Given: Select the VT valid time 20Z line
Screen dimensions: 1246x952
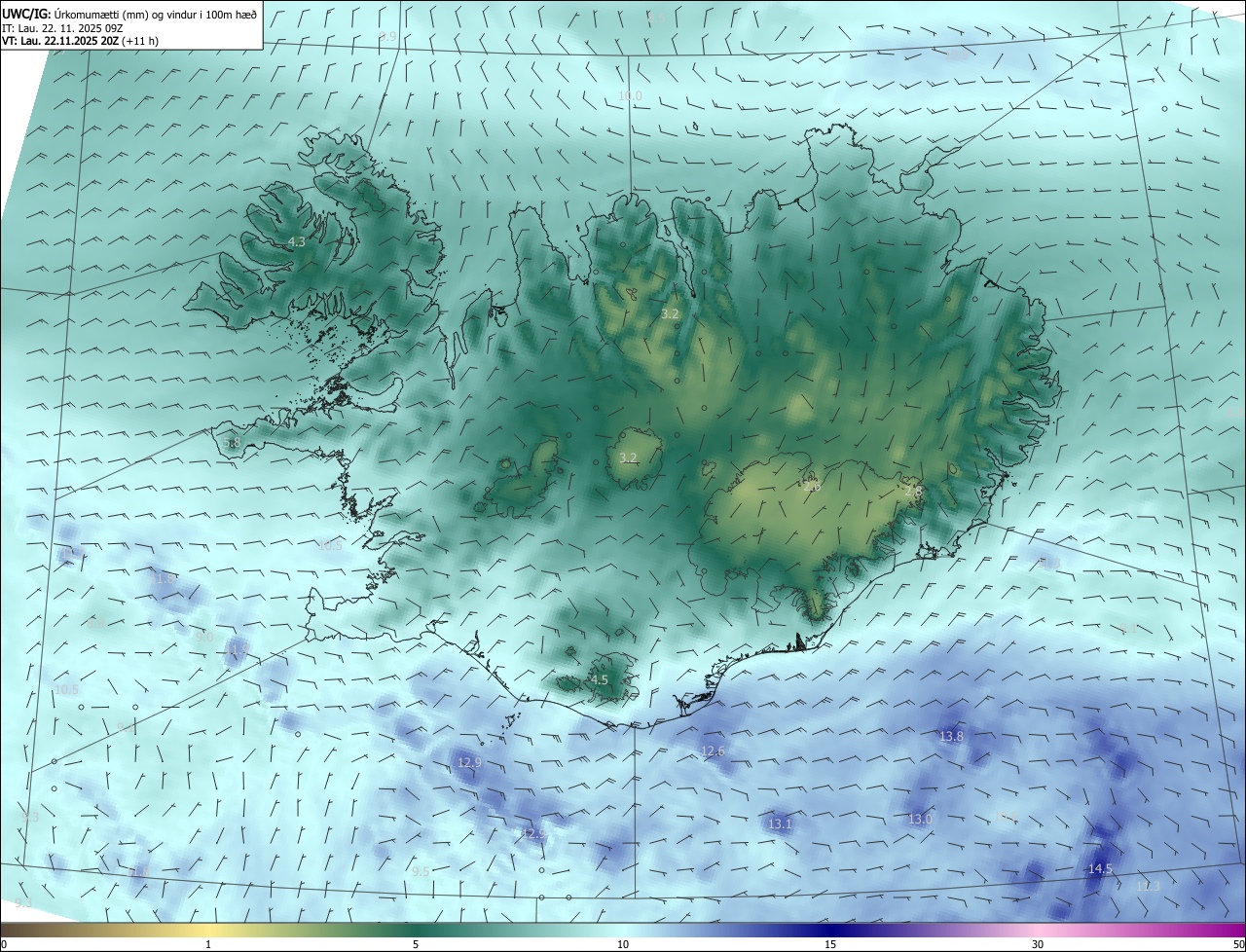Looking at the screenshot, I should 80,41.
